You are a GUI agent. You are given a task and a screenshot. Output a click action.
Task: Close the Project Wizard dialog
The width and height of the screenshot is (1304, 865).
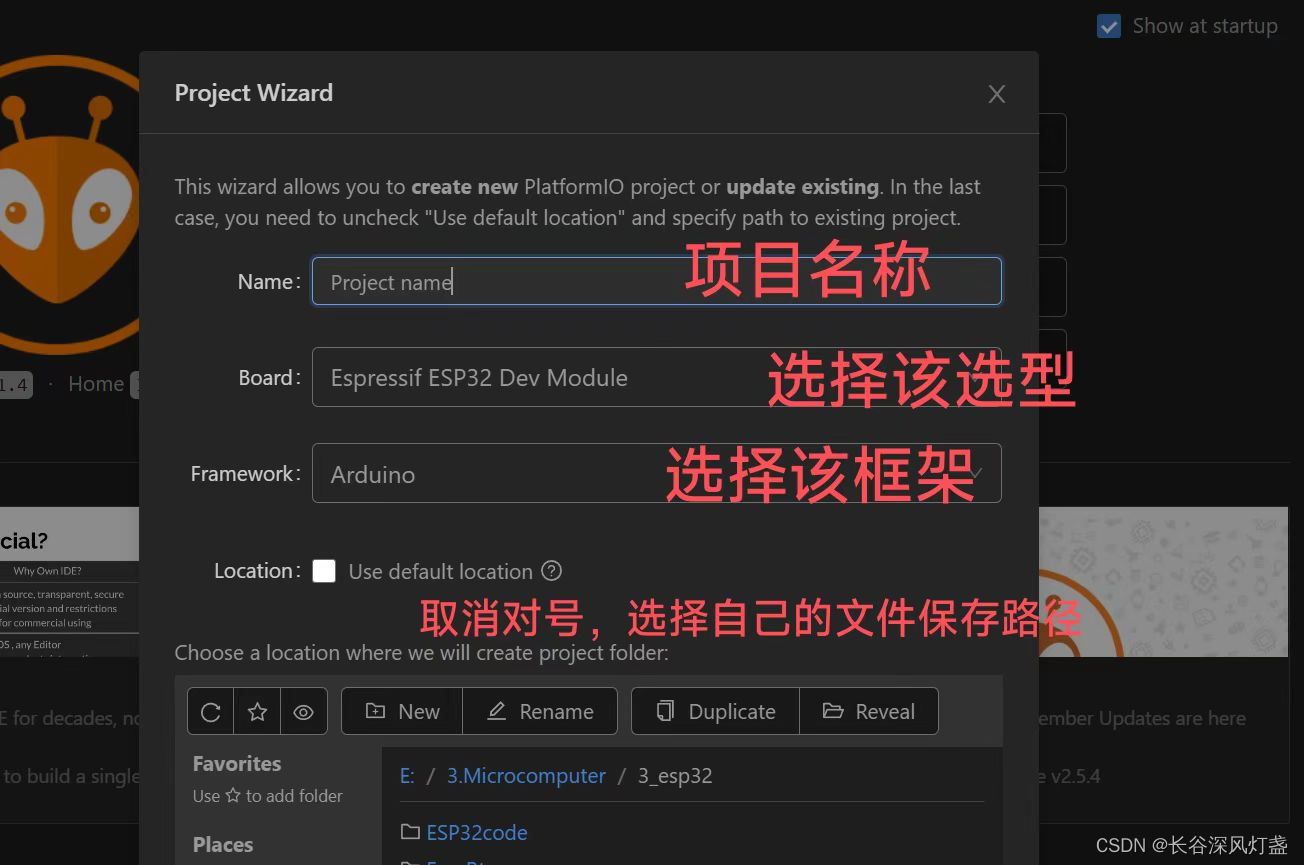(997, 94)
